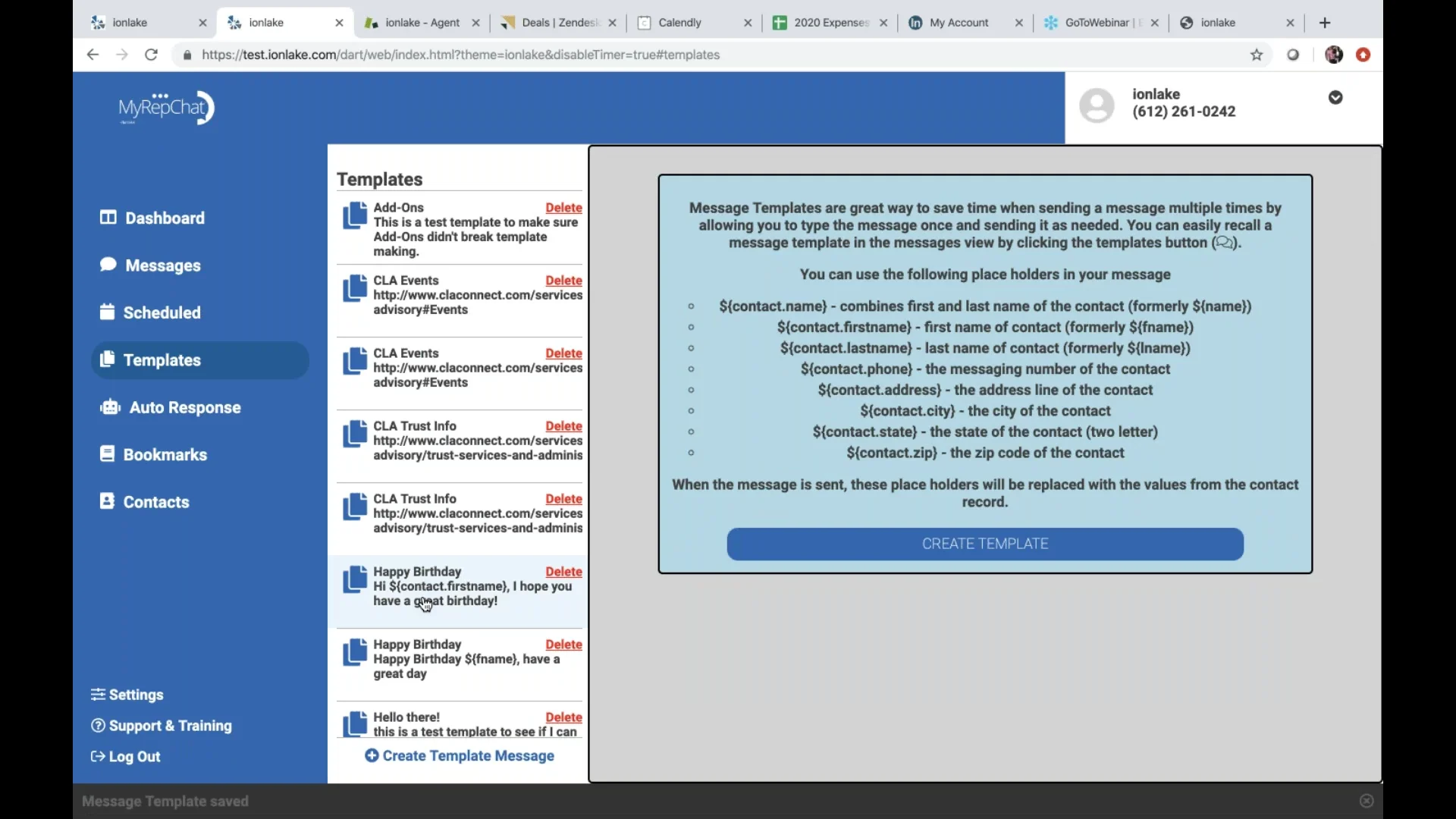The height and width of the screenshot is (819, 1456).
Task: Open Bookmarks in sidebar
Action: 153,454
